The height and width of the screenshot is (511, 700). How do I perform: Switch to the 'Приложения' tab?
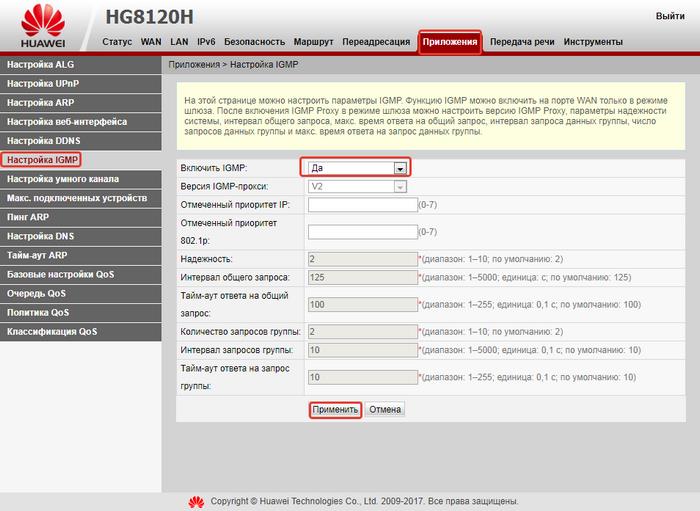tap(449, 42)
